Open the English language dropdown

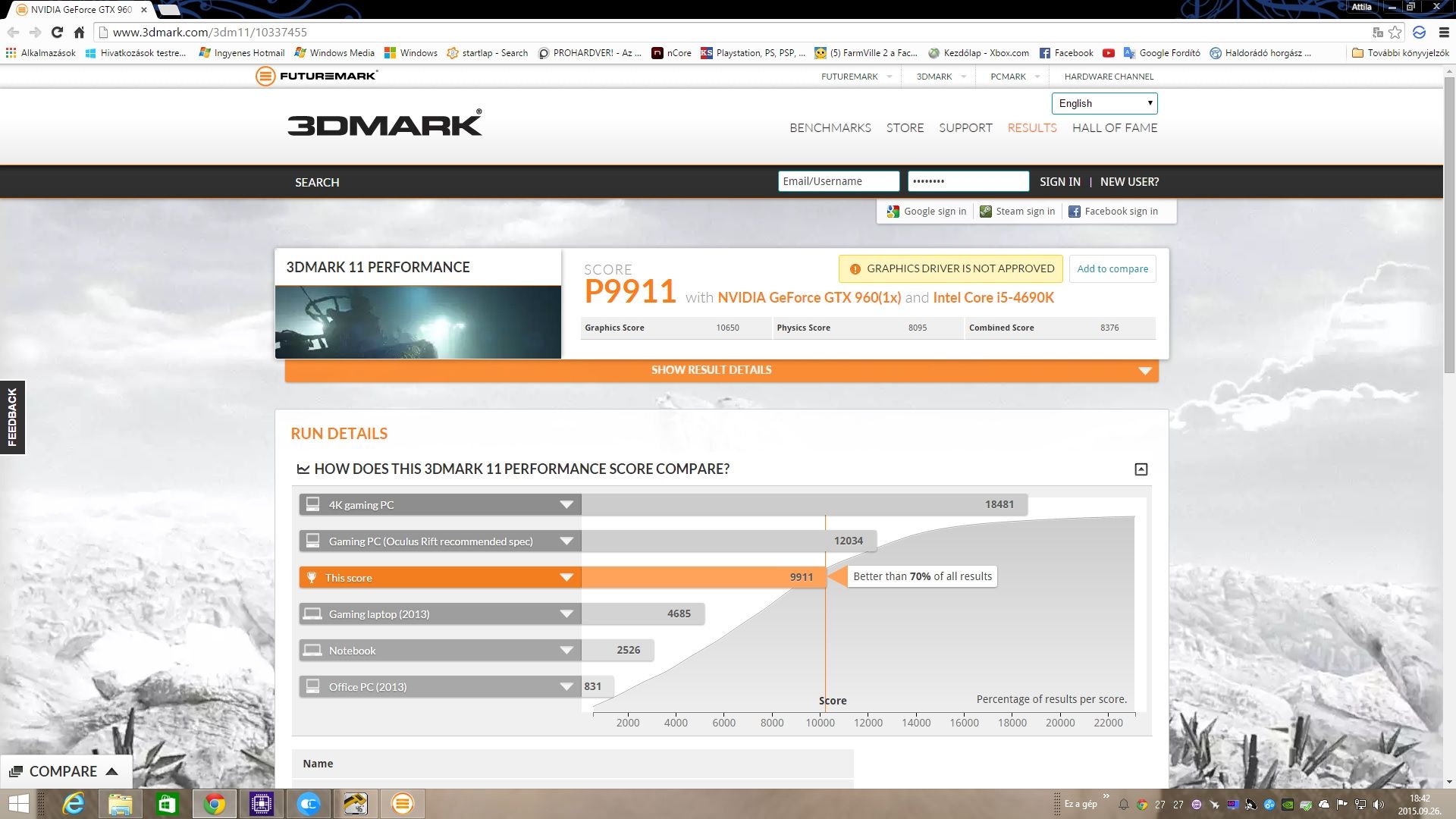pyautogui.click(x=1104, y=103)
